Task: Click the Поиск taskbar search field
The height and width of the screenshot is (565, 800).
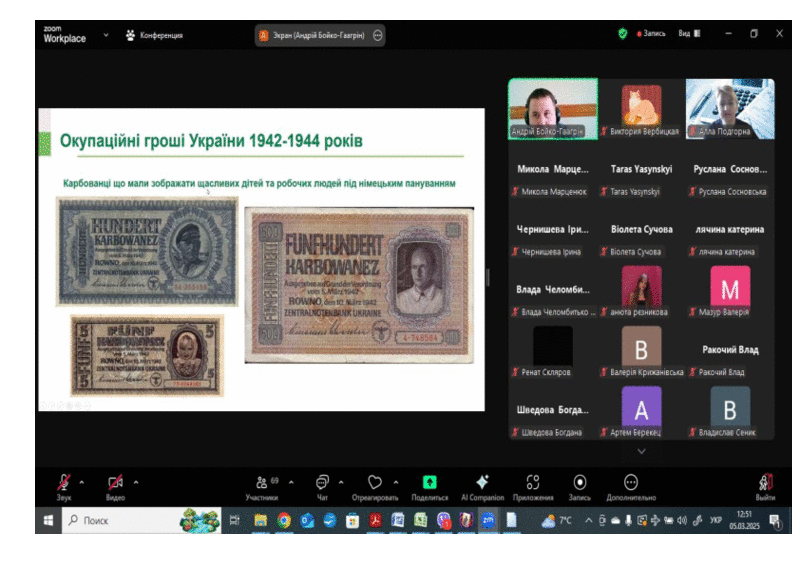Action: (x=141, y=520)
